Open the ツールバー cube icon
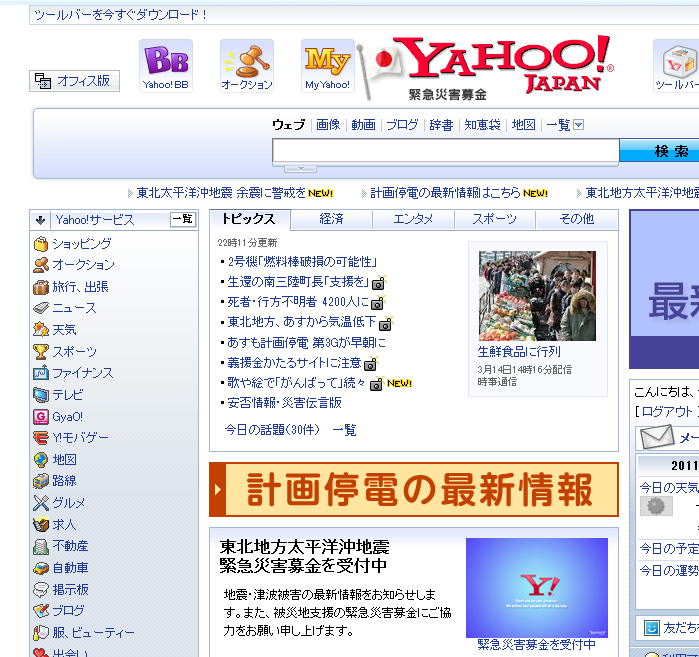 point(678,66)
